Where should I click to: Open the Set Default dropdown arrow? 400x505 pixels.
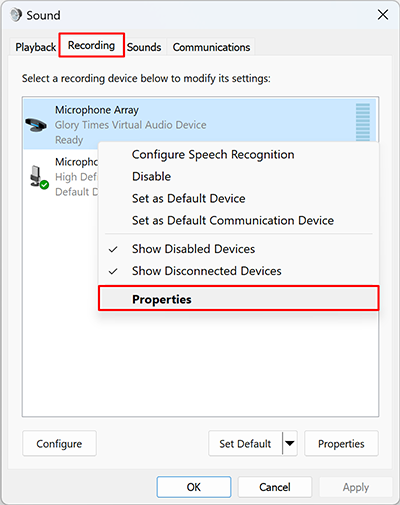coord(290,443)
